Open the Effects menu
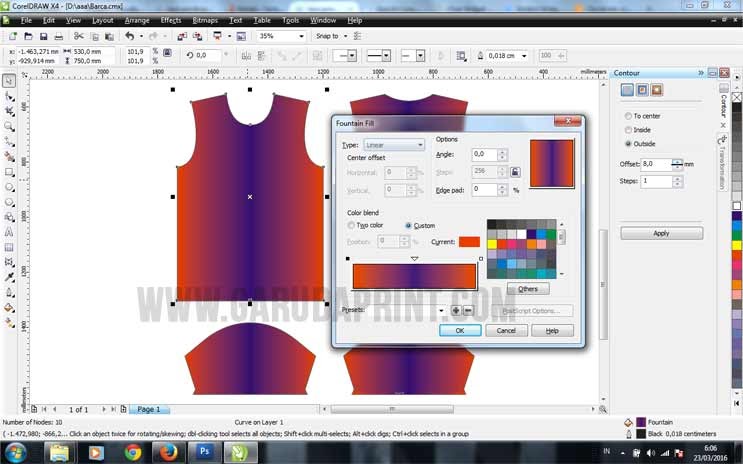Screen dimensions: 743x464 point(171,20)
